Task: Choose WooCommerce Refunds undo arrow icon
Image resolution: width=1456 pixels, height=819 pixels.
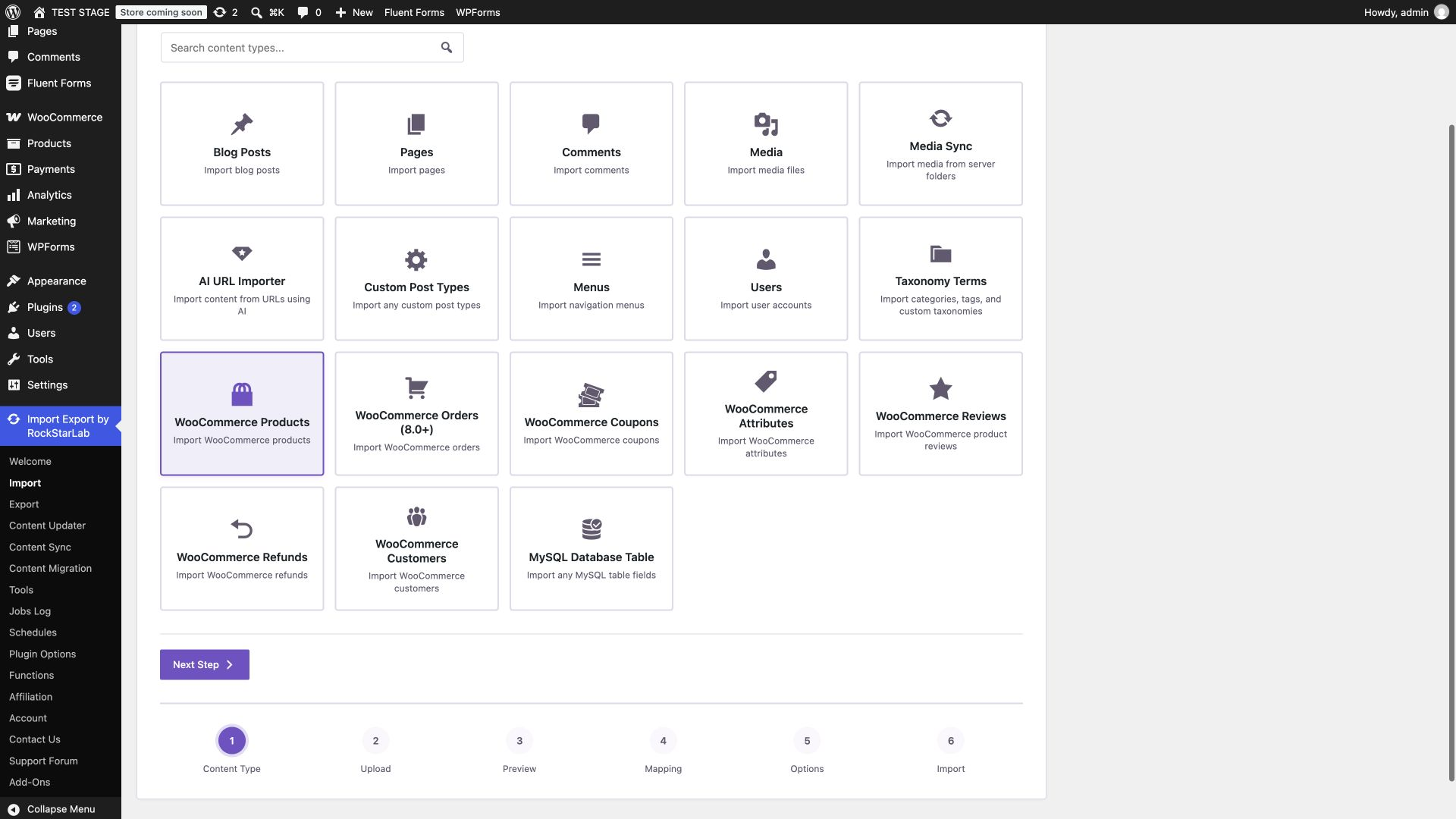Action: click(242, 529)
